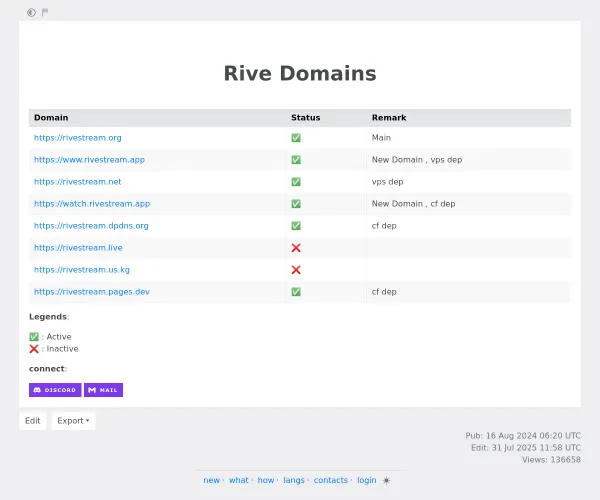Viewport: 600px width, 500px height.
Task: Open the rivestream.org link
Action: 77,138
